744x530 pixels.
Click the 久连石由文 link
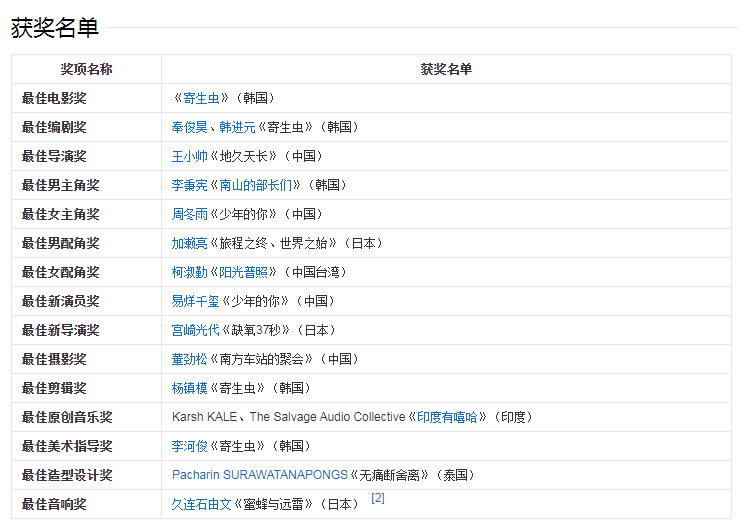click(201, 505)
